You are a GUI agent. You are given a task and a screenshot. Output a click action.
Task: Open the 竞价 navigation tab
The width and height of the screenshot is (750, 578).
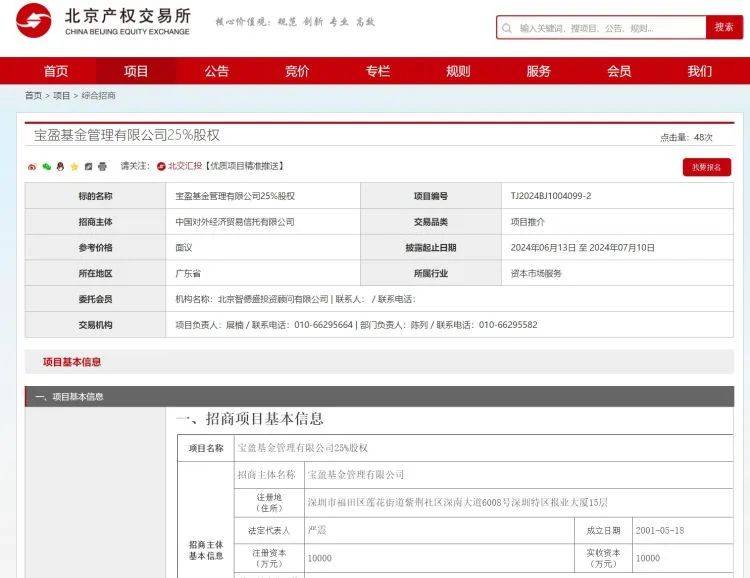tap(297, 71)
